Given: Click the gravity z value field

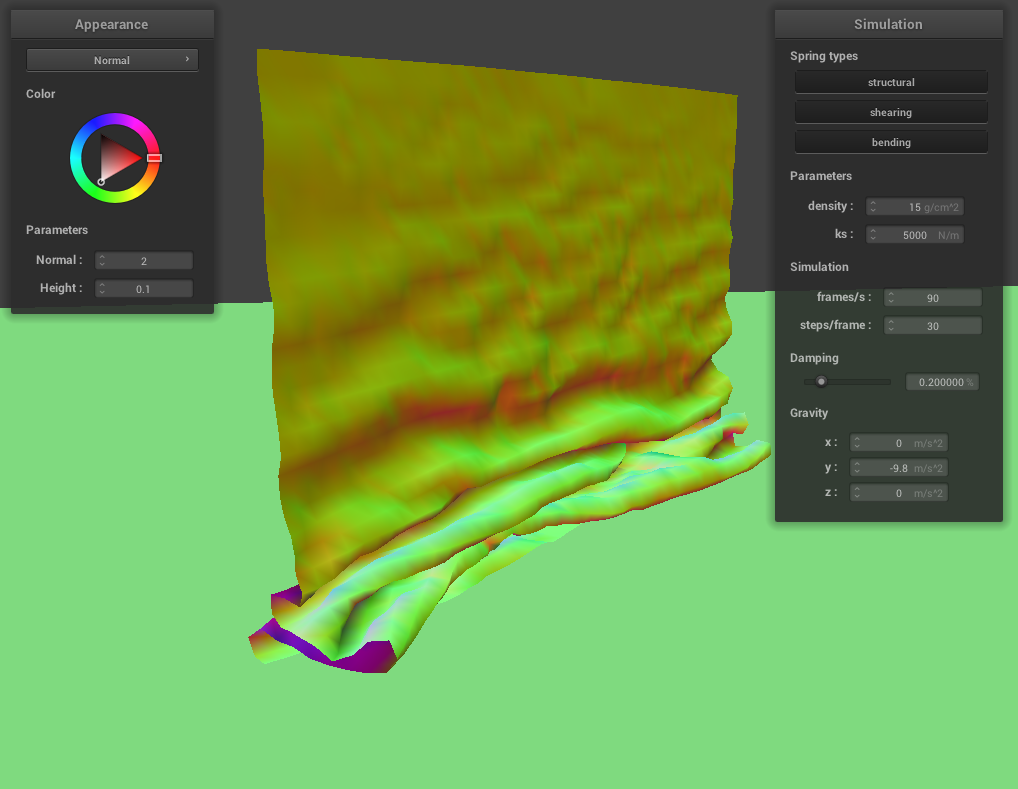Looking at the screenshot, I should [x=899, y=493].
